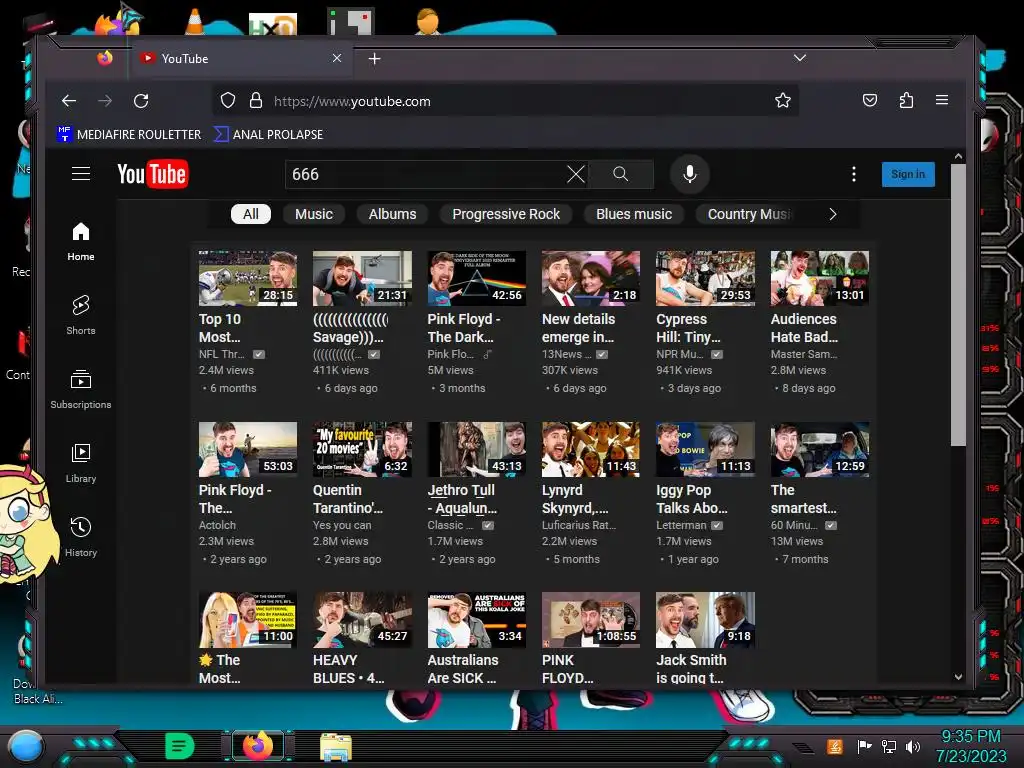Viewport: 1024px width, 768px height.
Task: Select the Country Music chip
Action: click(x=748, y=214)
